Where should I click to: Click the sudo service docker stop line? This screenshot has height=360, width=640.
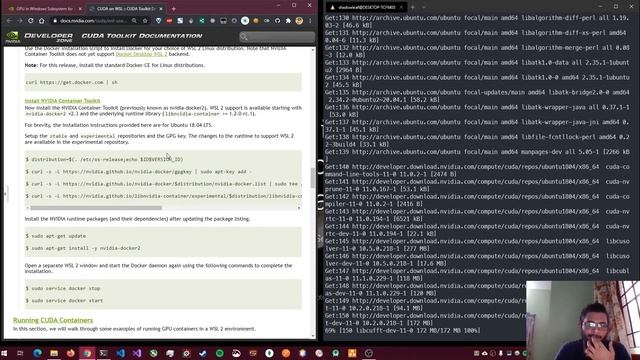click(63, 289)
